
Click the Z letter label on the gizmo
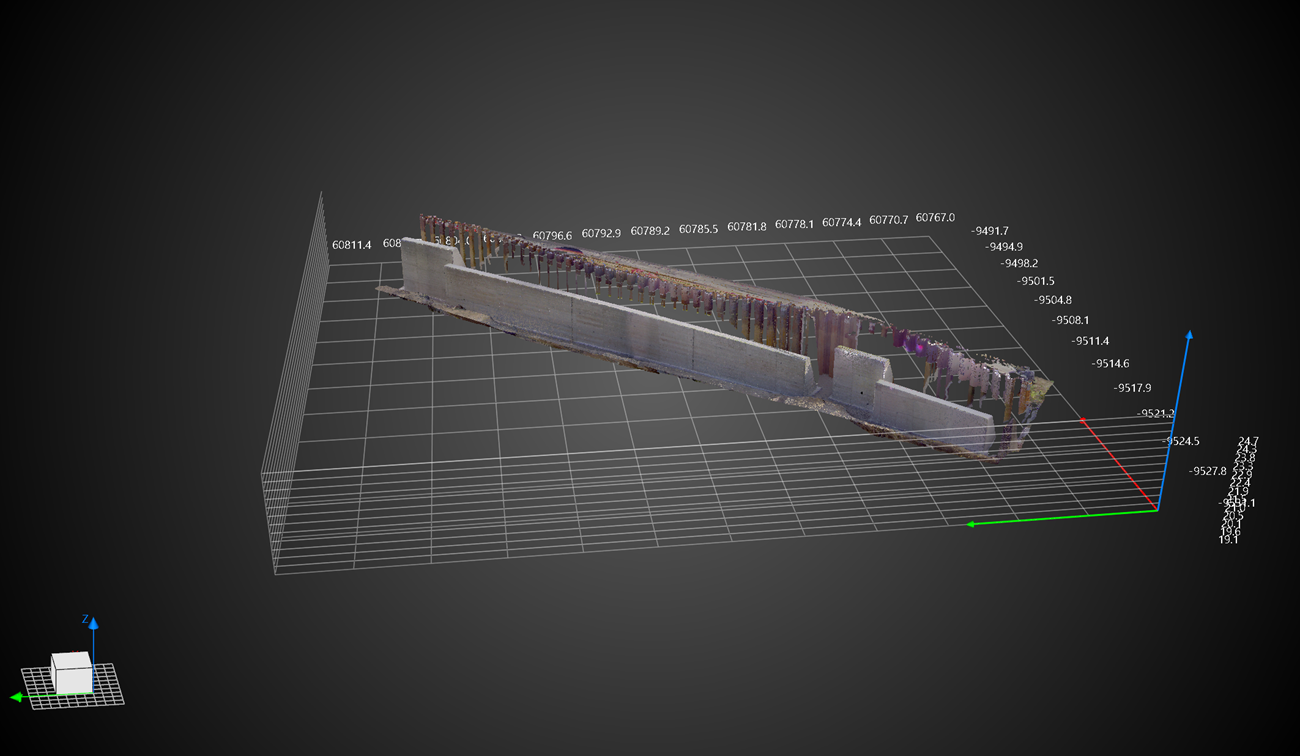[85, 619]
